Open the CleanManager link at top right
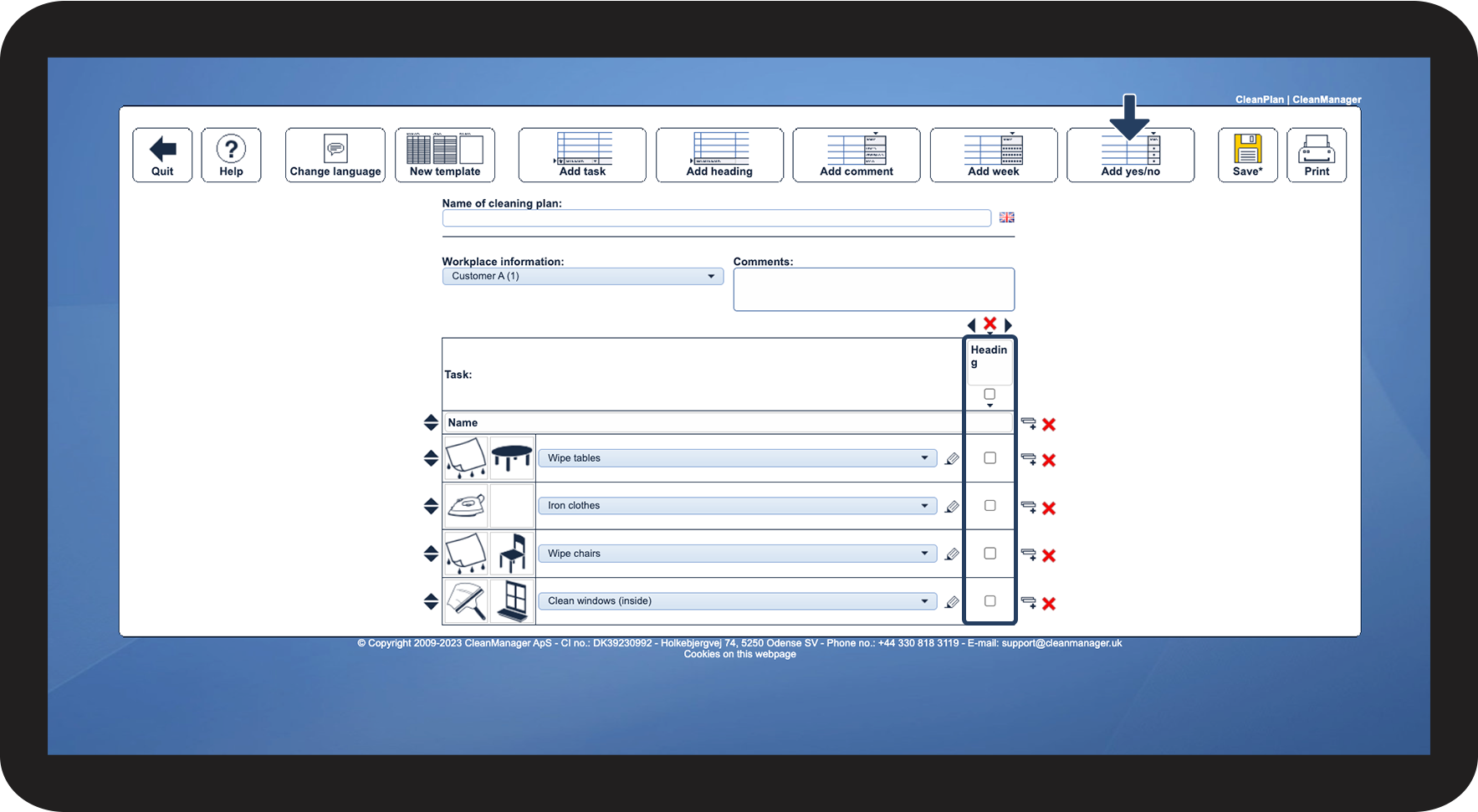This screenshot has width=1478, height=812. 1327,100
